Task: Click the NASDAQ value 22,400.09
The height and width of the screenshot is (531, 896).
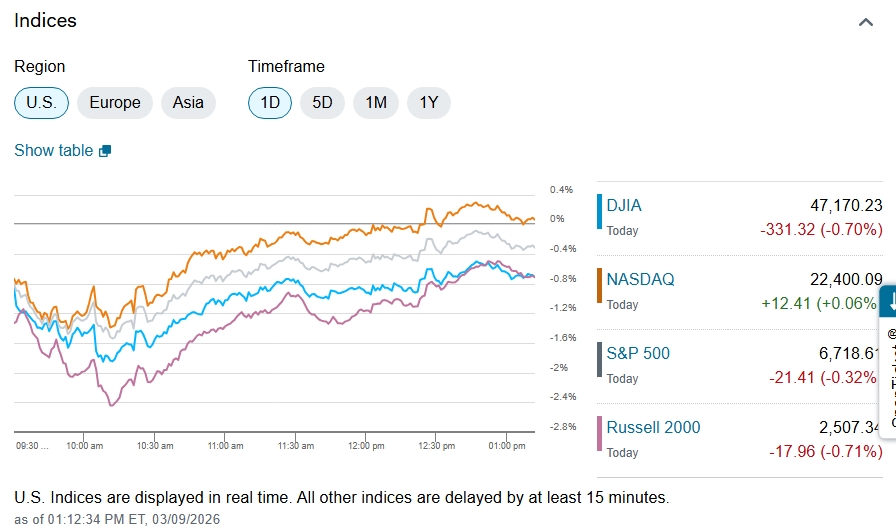Action: point(846,279)
